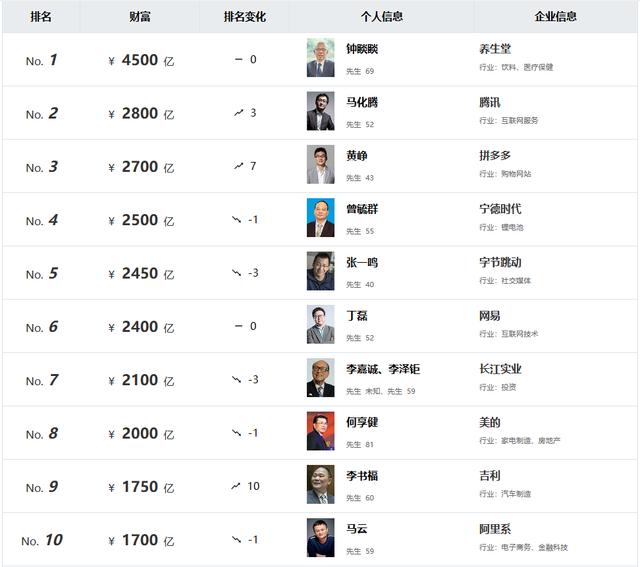Click the 拼多多 company name
The height and width of the screenshot is (567, 640).
click(495, 156)
